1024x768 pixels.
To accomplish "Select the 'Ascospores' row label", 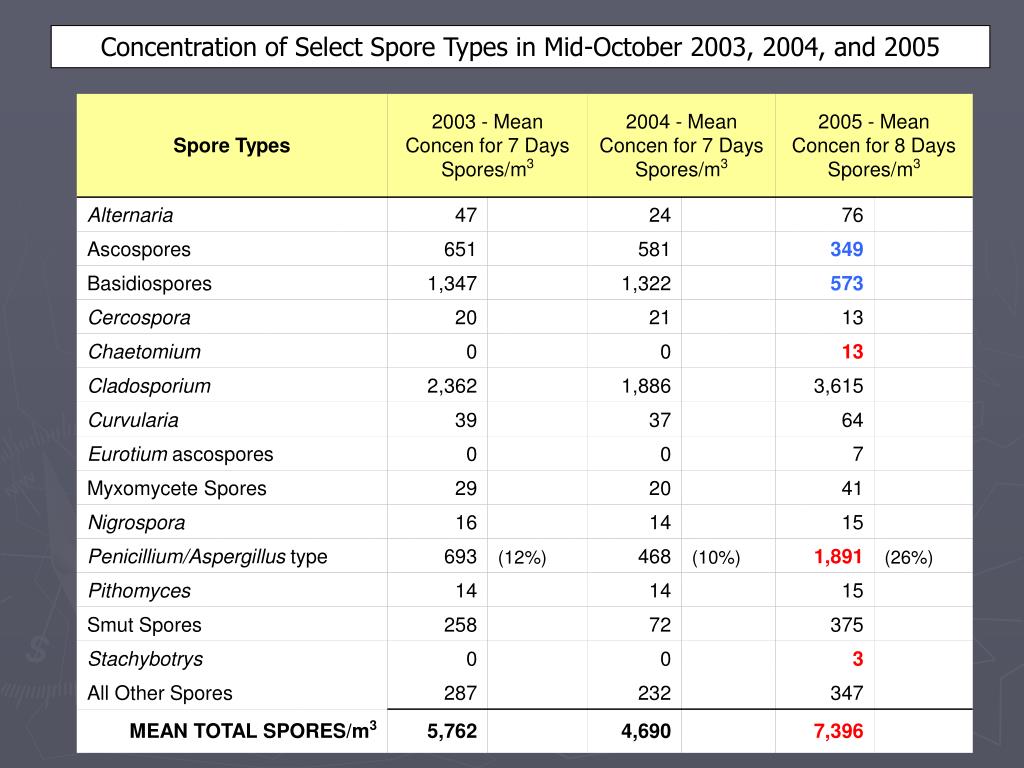I will [139, 249].
